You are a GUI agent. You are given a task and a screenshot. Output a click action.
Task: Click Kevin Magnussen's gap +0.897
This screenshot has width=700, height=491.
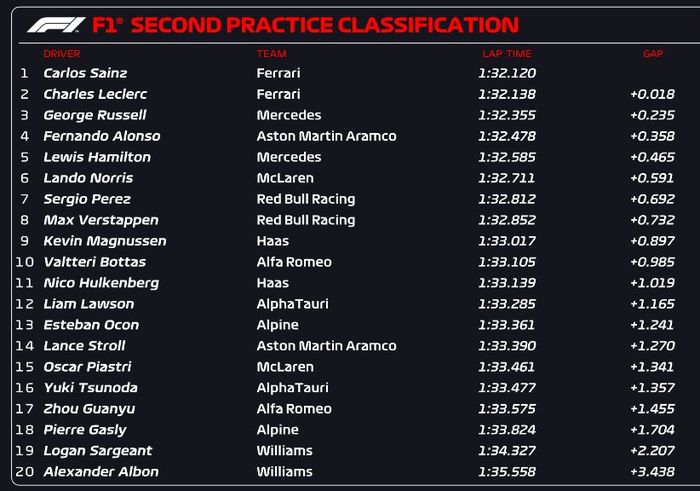coord(652,241)
